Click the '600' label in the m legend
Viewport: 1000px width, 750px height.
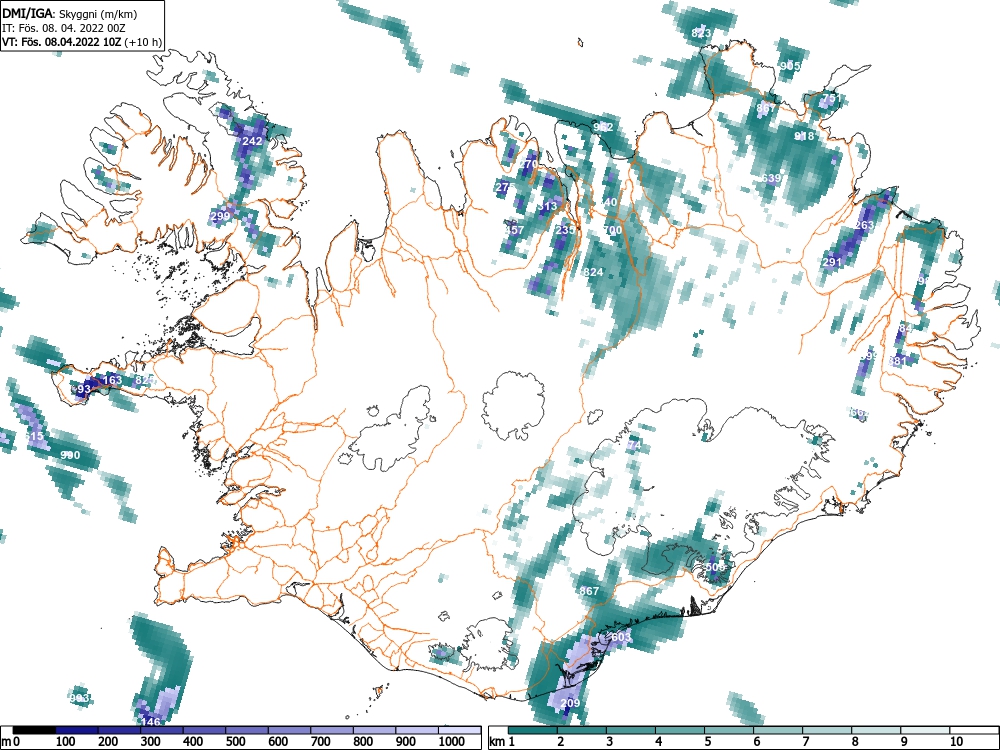point(278,741)
